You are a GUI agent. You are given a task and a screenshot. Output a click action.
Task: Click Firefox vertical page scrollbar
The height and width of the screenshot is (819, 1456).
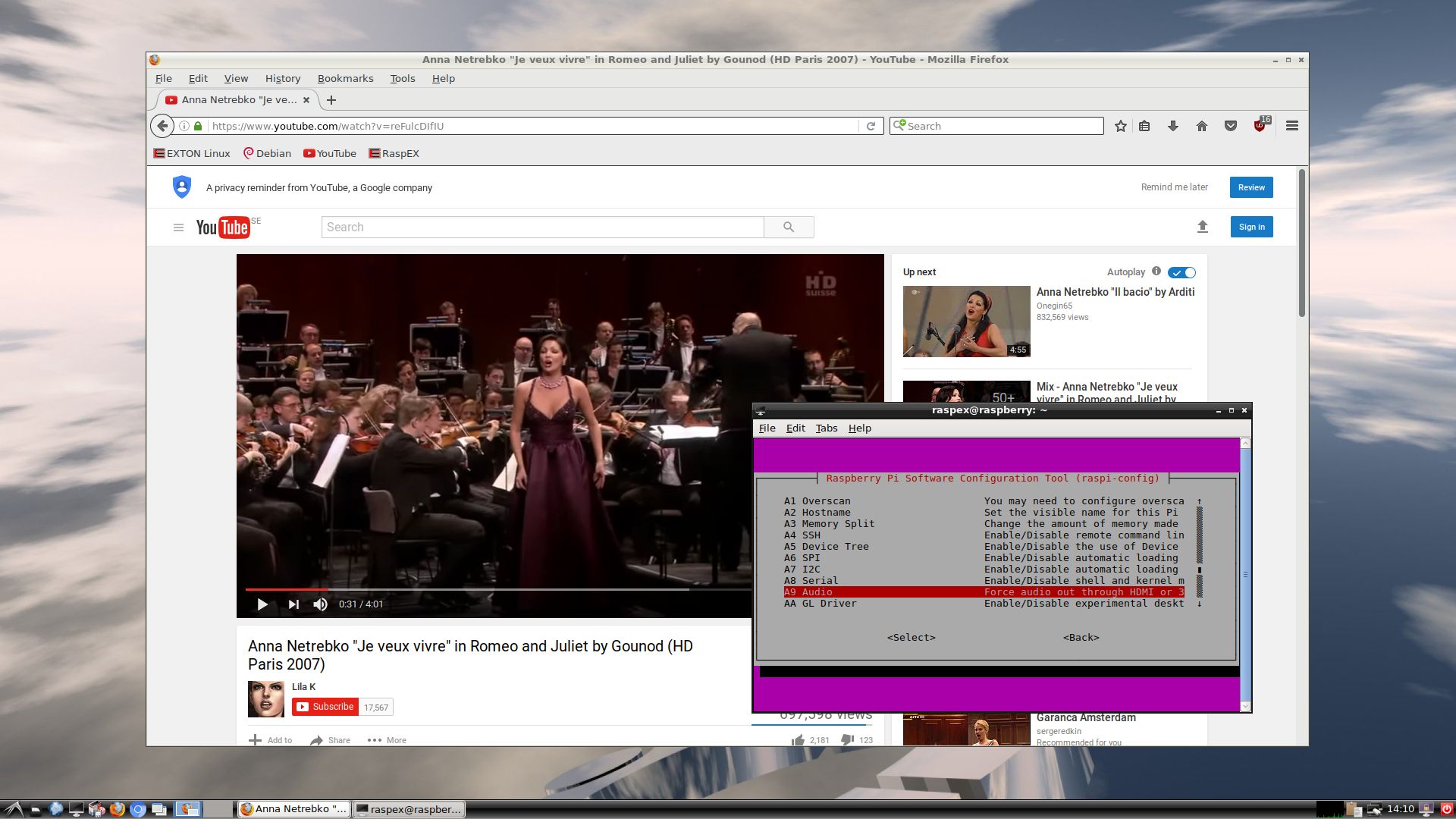coord(1301,243)
